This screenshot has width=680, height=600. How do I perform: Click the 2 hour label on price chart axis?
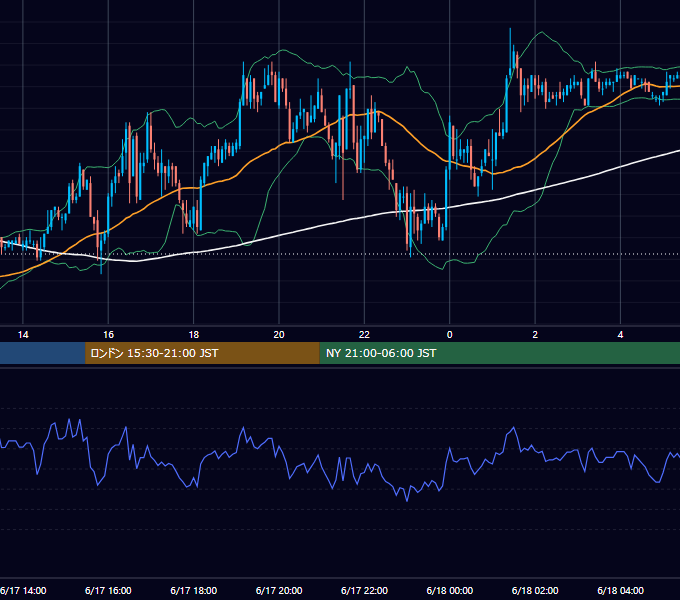535,335
